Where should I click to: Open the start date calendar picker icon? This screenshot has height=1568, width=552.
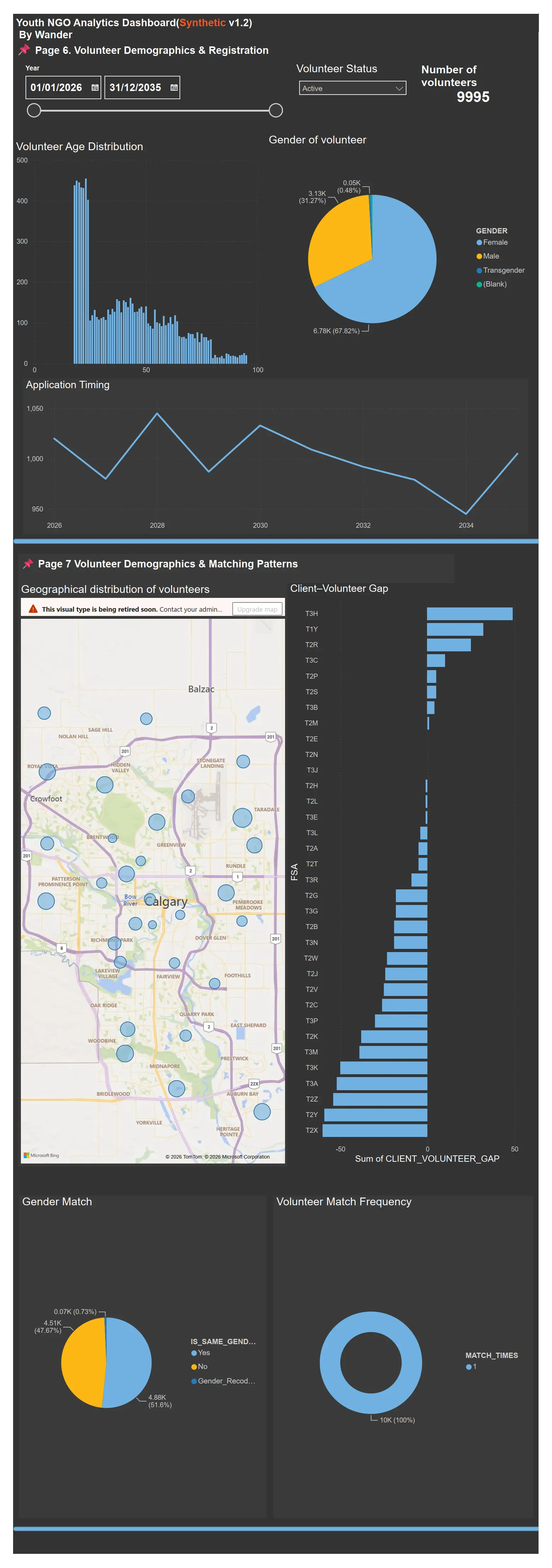tap(95, 87)
